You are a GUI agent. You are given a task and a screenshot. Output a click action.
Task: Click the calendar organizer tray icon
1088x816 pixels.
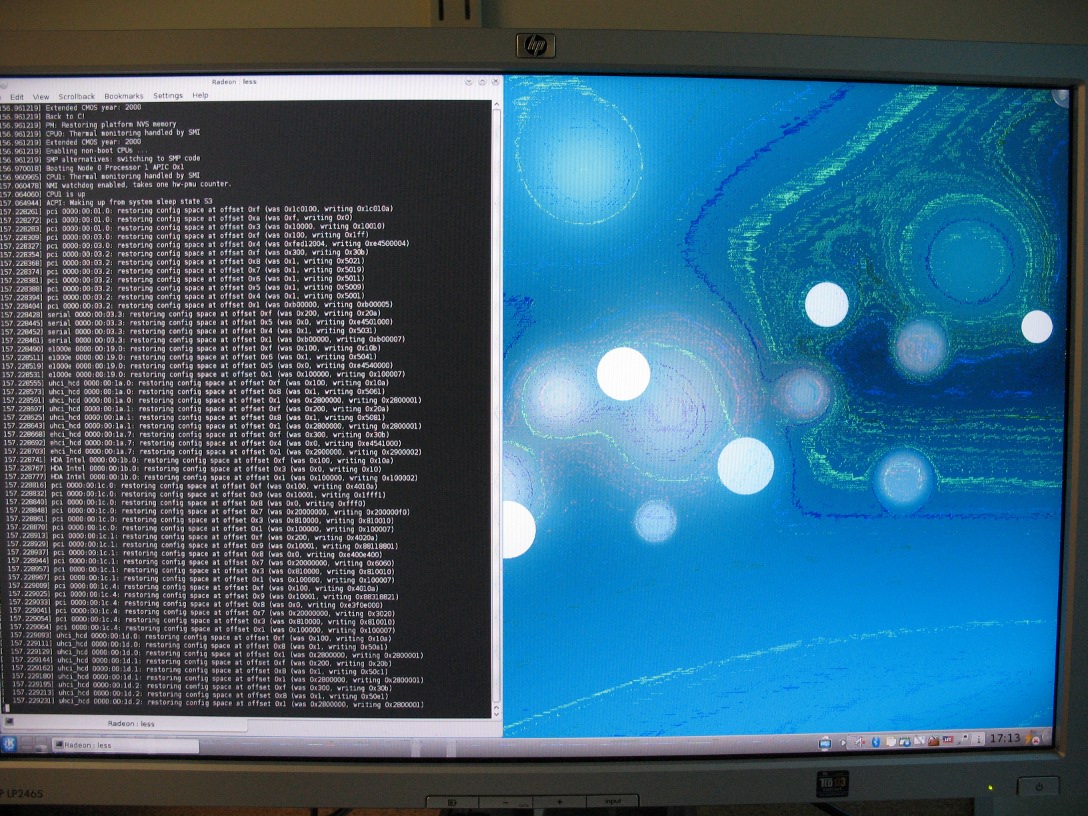(x=905, y=742)
